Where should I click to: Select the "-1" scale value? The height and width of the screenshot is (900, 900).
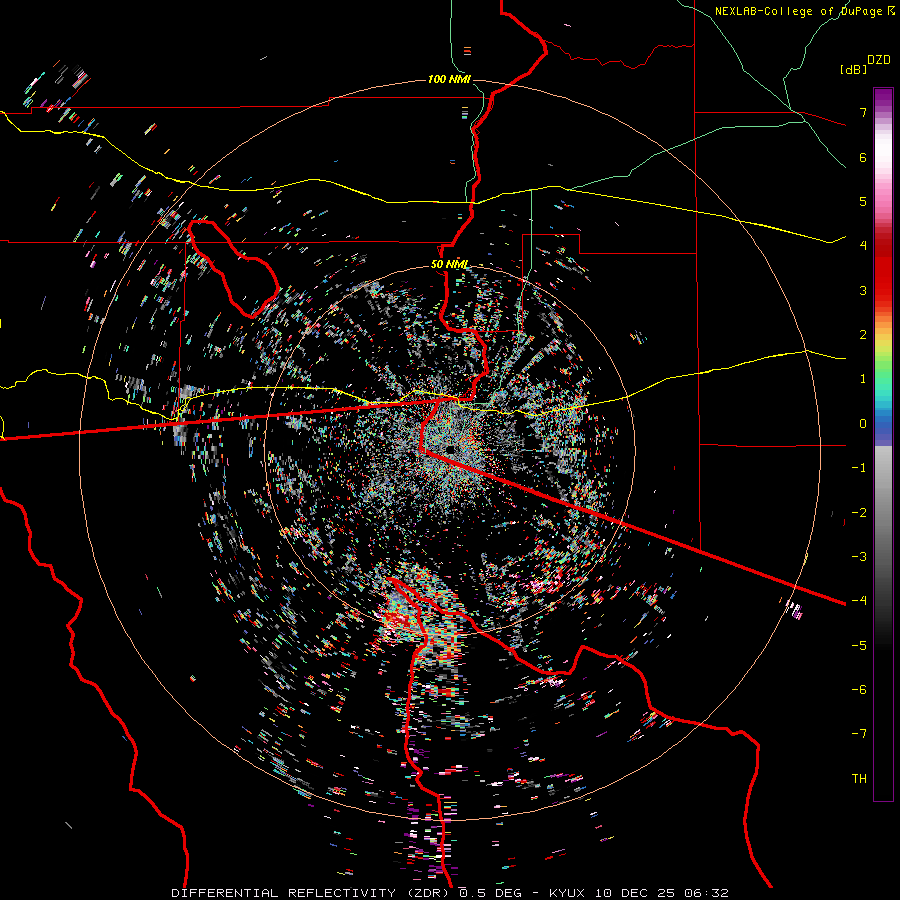pyautogui.click(x=859, y=468)
